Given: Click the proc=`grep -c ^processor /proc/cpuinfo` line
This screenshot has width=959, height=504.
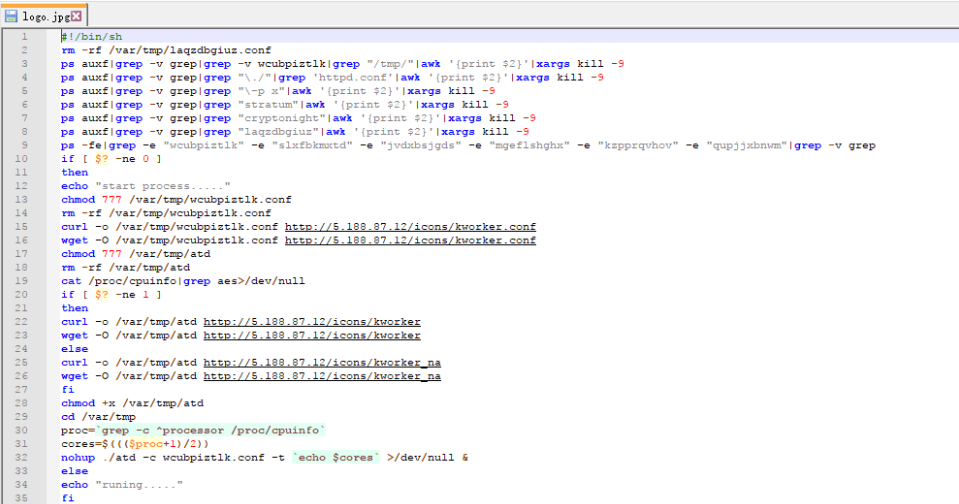Looking at the screenshot, I should click(x=193, y=431).
